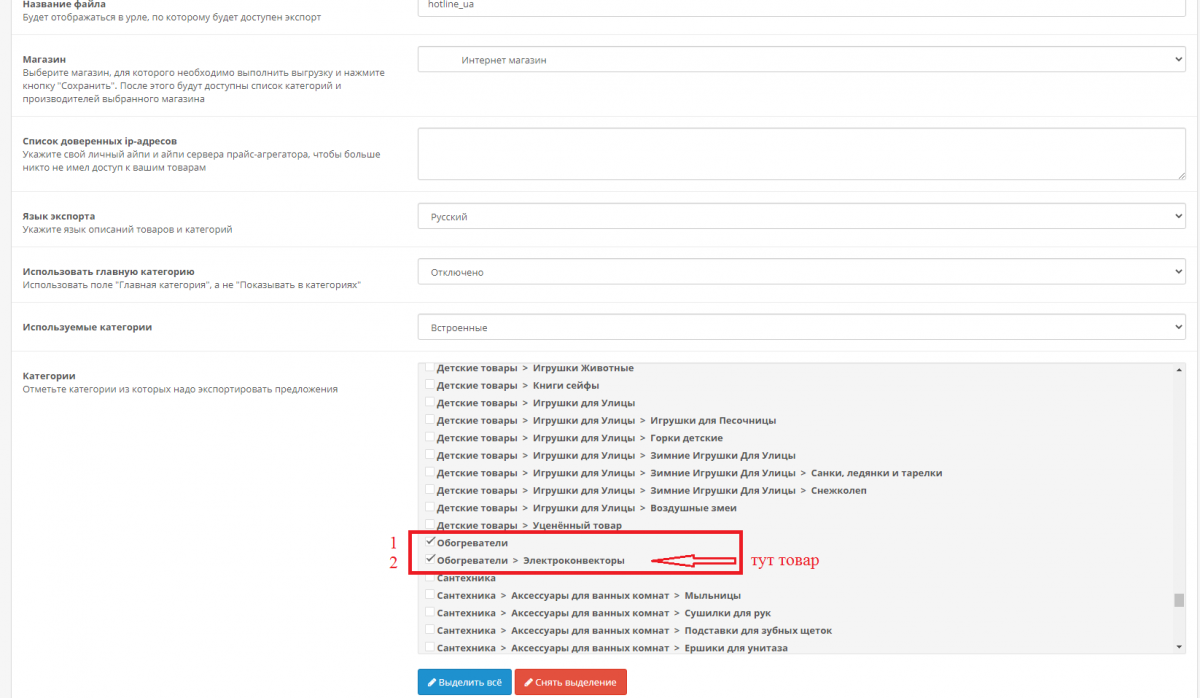Click the Выделить всё button
This screenshot has height=698, width=1200.
point(465,682)
